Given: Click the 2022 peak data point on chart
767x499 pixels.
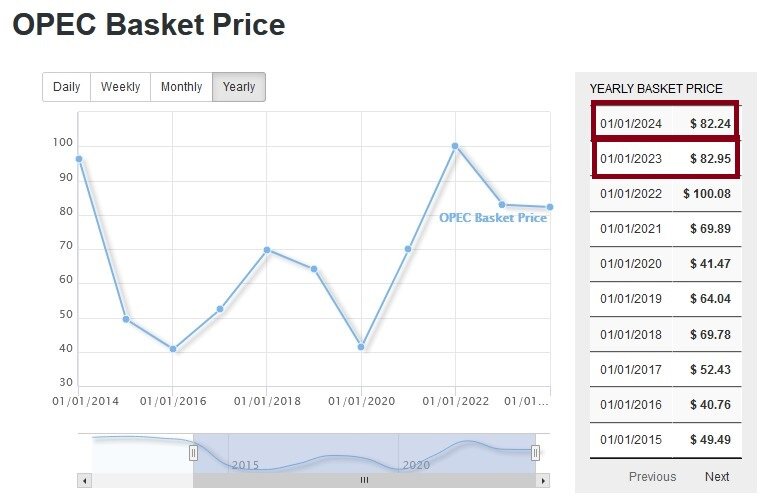Looking at the screenshot, I should point(455,146).
